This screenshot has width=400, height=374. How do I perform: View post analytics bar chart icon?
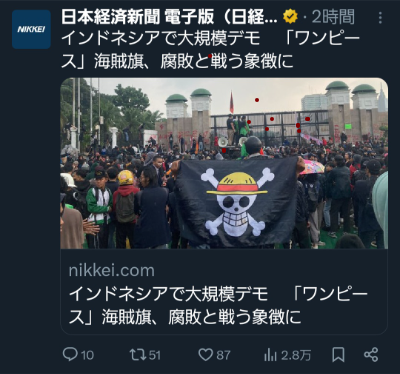(270, 355)
